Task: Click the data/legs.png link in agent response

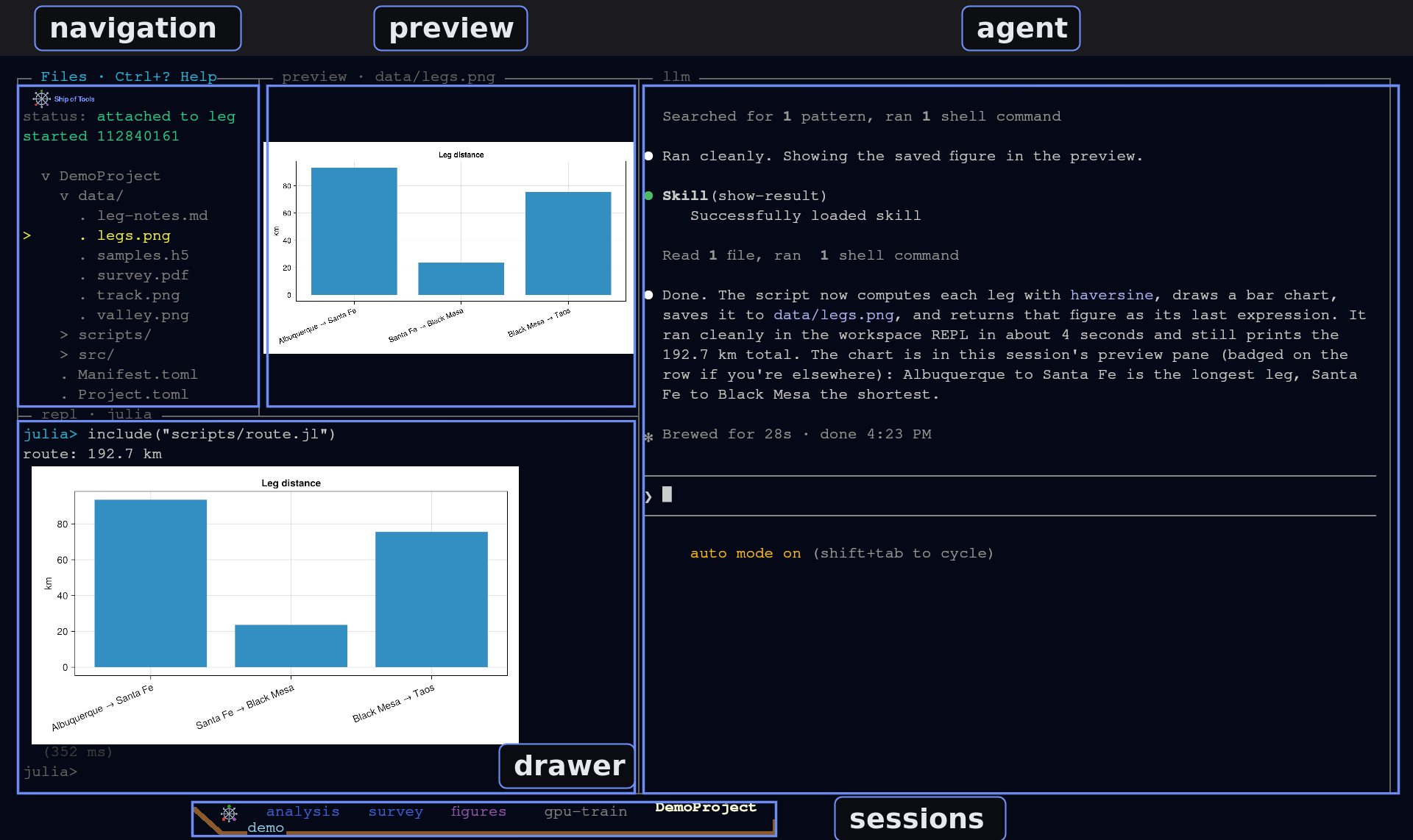Action: click(833, 315)
